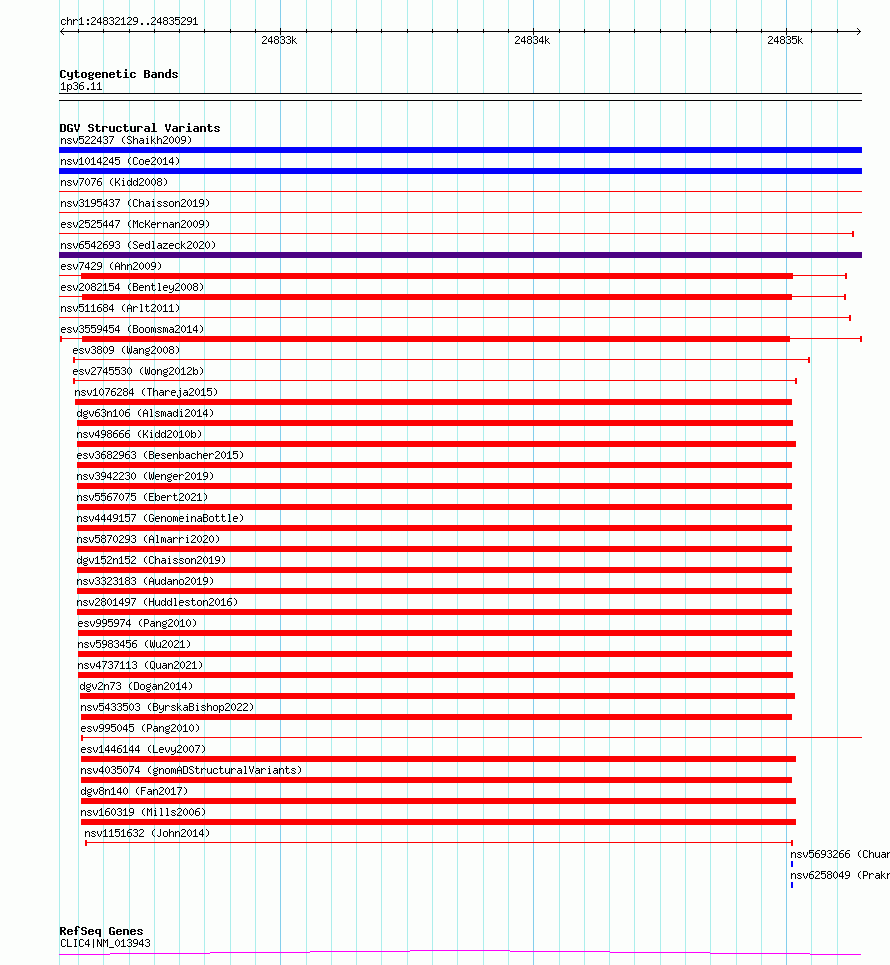
Task: Select variant nsv4449157 (GenomeinaBottle)
Action: (160, 518)
